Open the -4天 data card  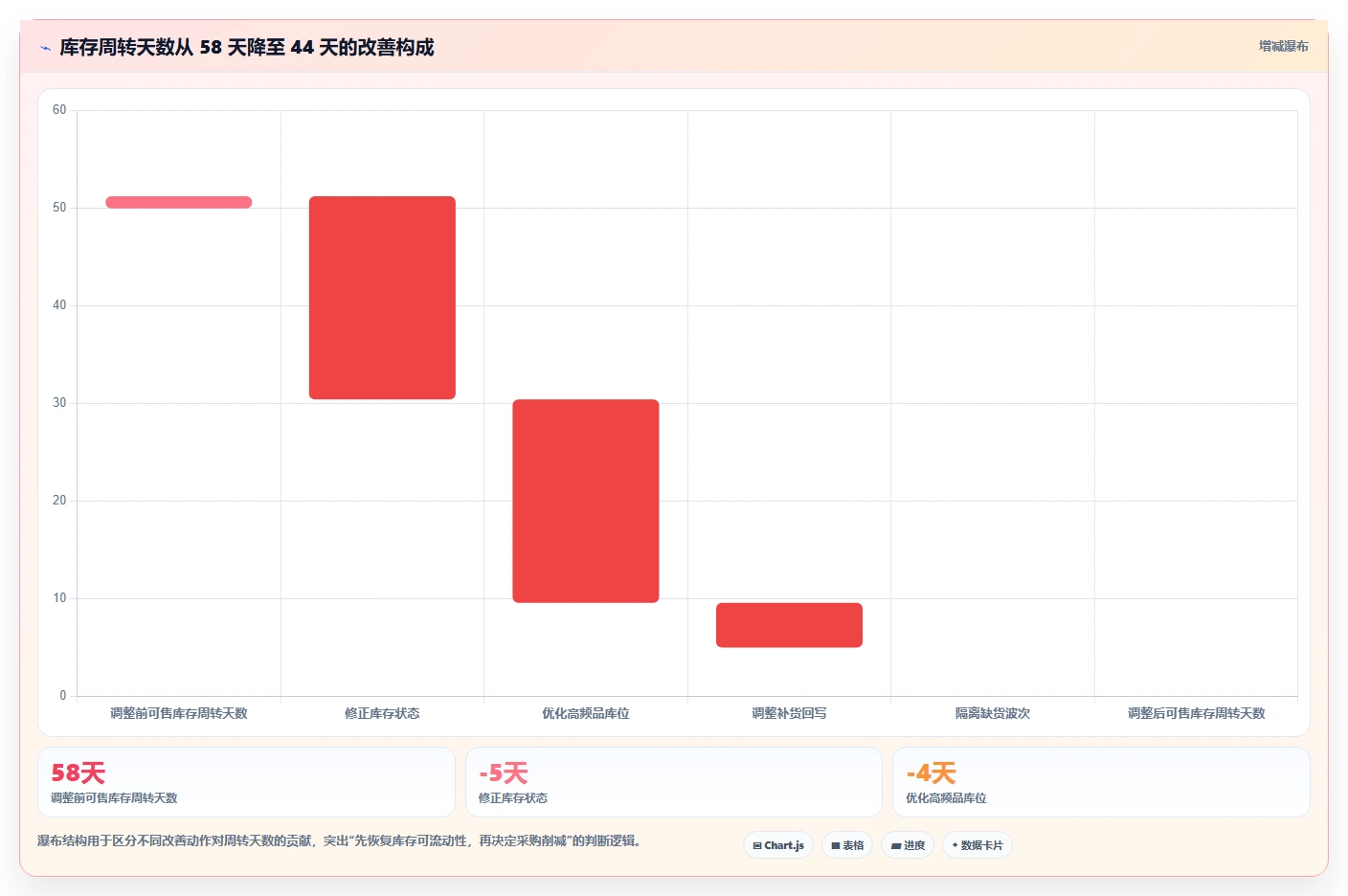(x=1101, y=782)
